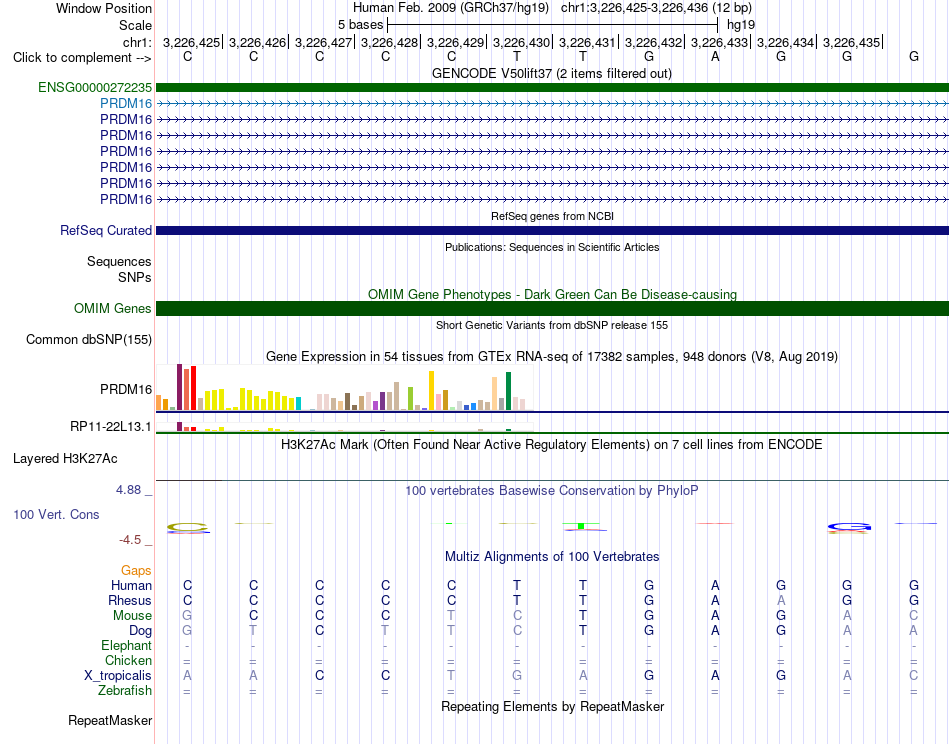Click the dark blue RefSeq Curated bar
The height and width of the screenshot is (744, 950).
pyautogui.click(x=552, y=230)
